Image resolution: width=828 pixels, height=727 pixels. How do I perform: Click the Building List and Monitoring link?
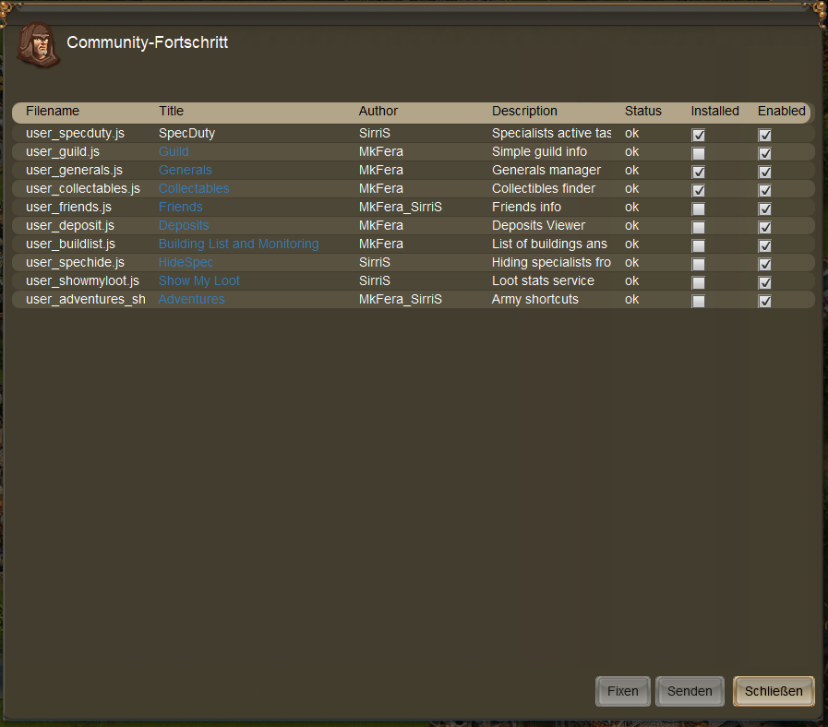[238, 244]
